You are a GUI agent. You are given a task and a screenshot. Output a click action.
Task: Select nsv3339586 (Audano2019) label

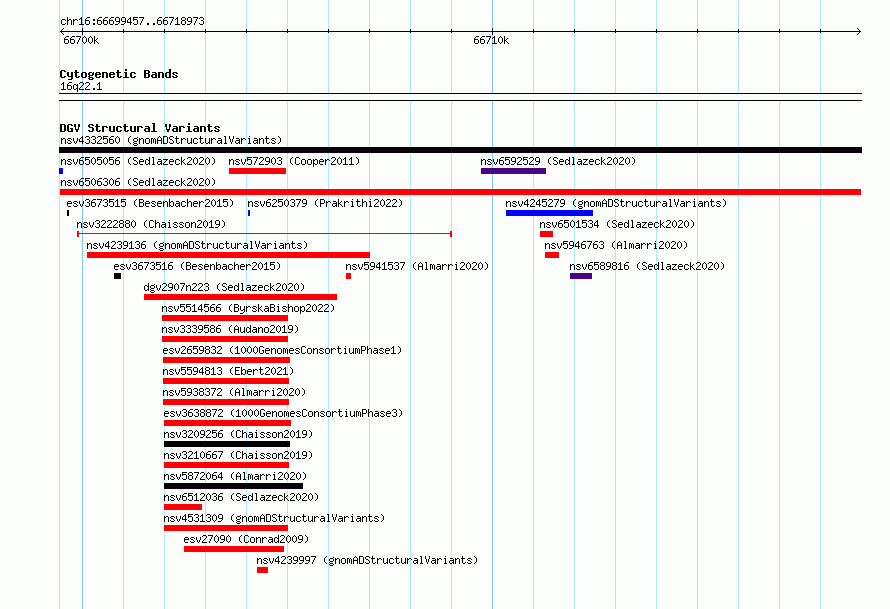230,329
